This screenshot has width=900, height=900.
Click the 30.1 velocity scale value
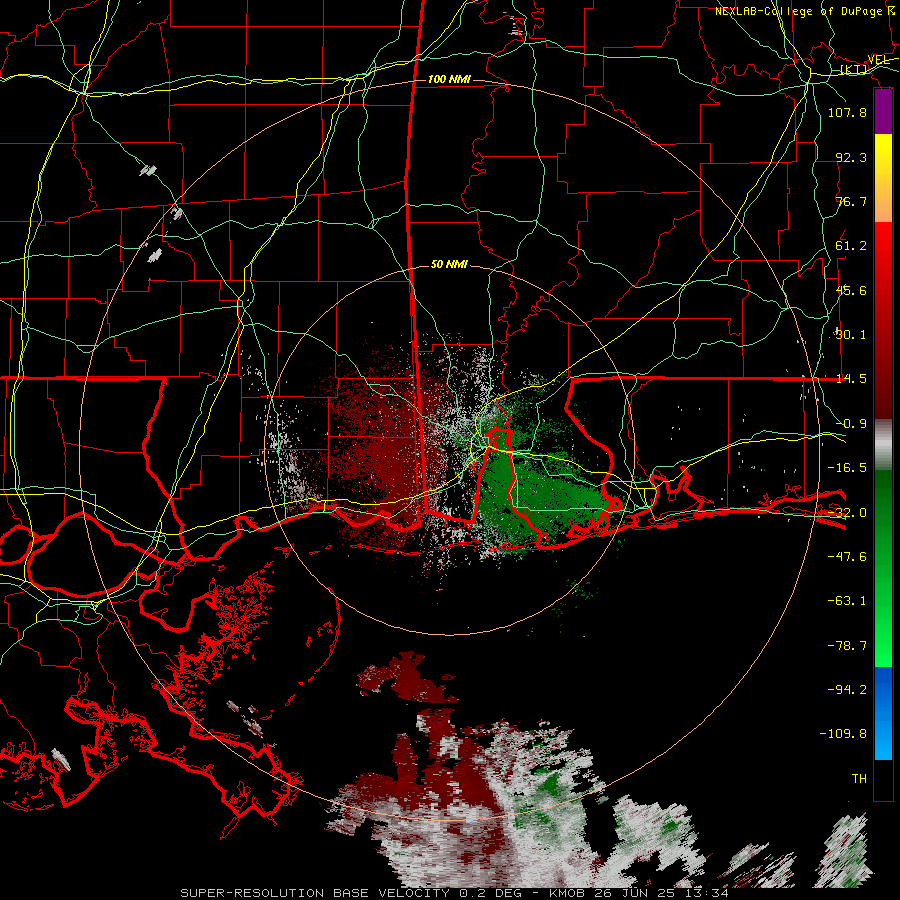[851, 335]
